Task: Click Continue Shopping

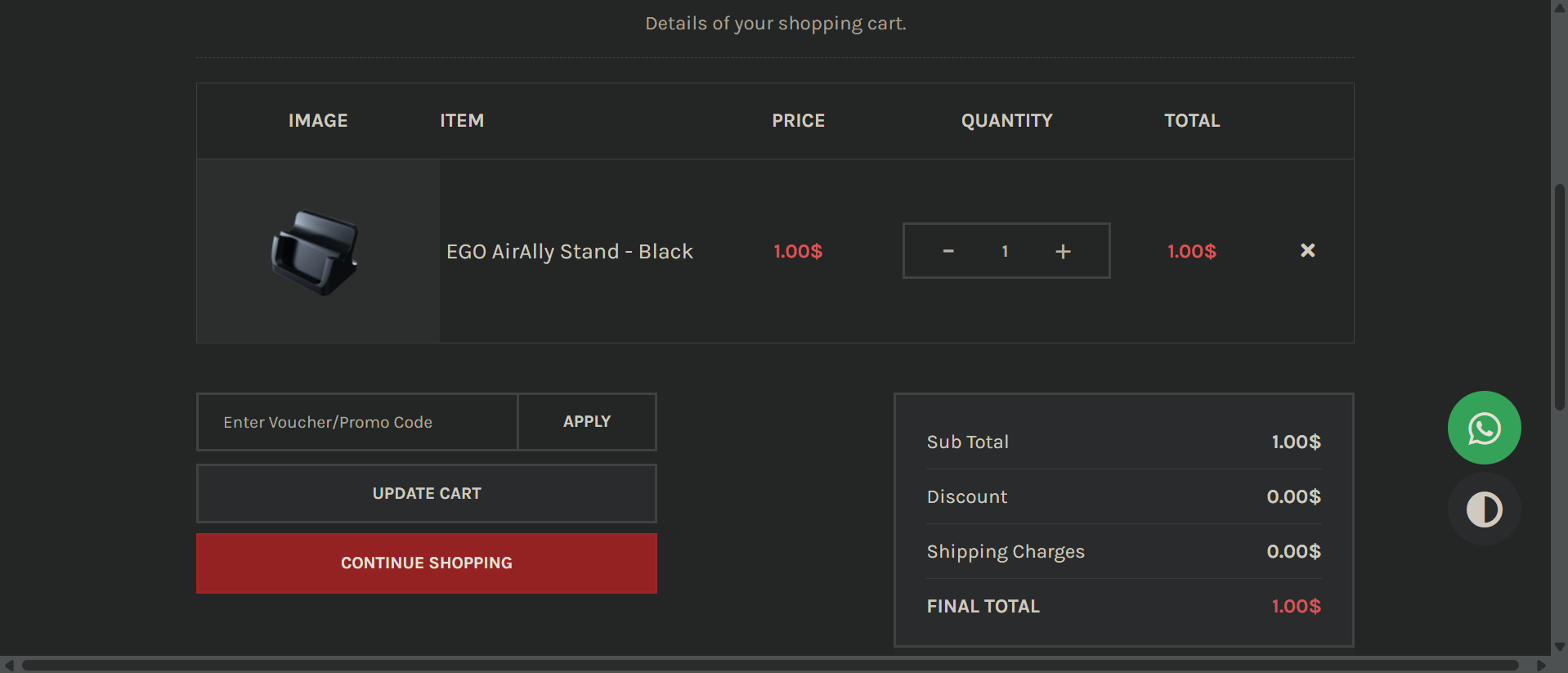Action: pyautogui.click(x=426, y=563)
